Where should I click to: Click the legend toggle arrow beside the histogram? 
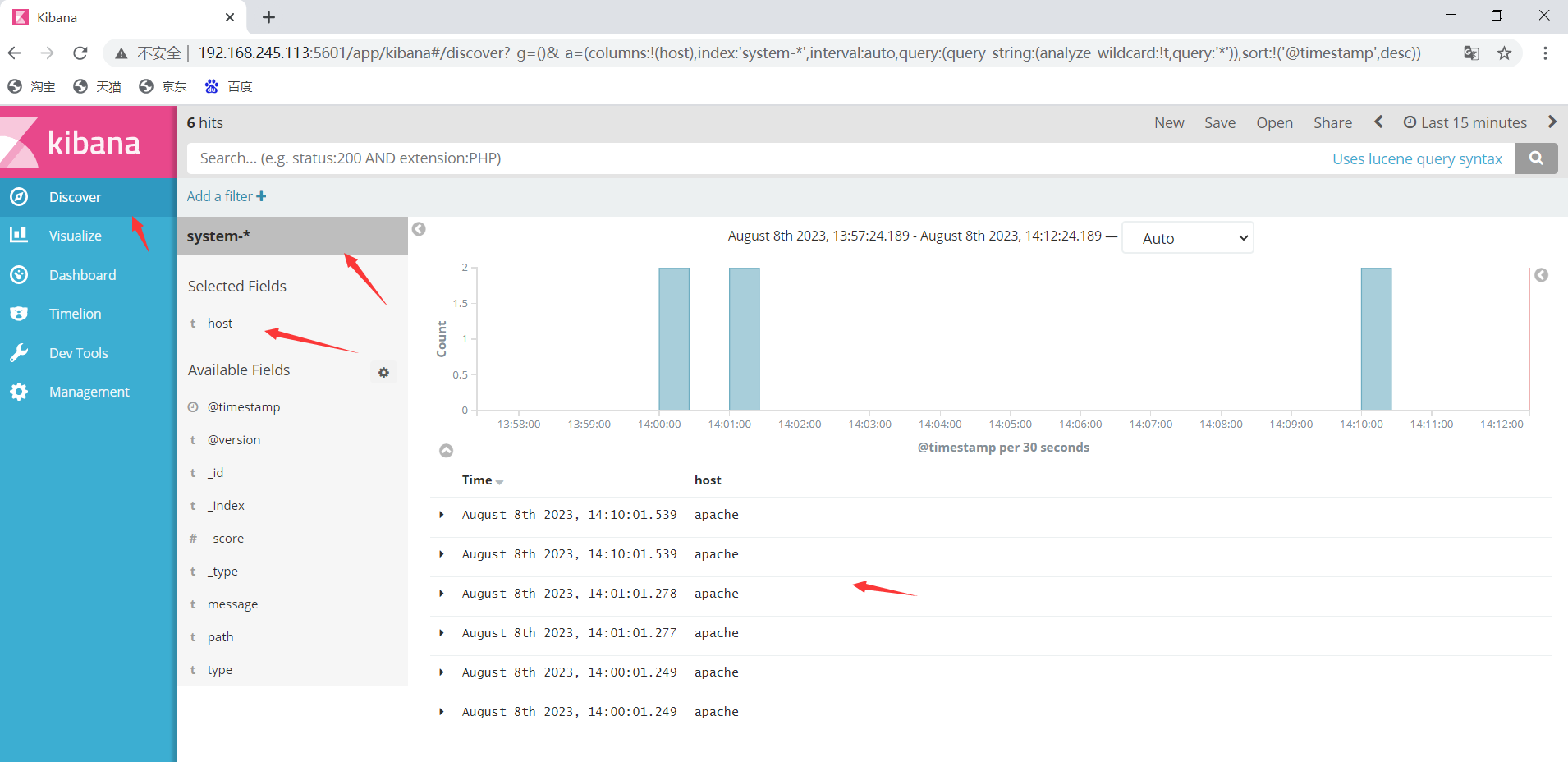coord(1541,275)
